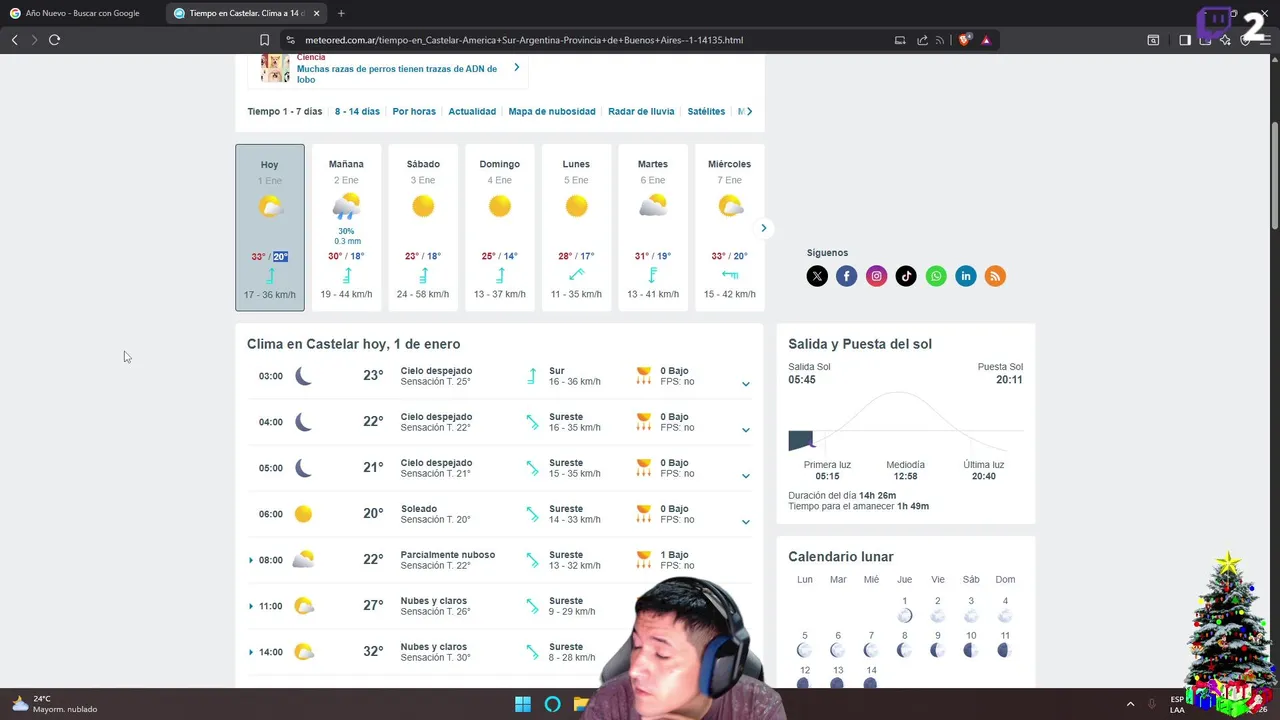1280x720 pixels.
Task: Switch to the 'Por horas' tab
Action: coord(414,111)
